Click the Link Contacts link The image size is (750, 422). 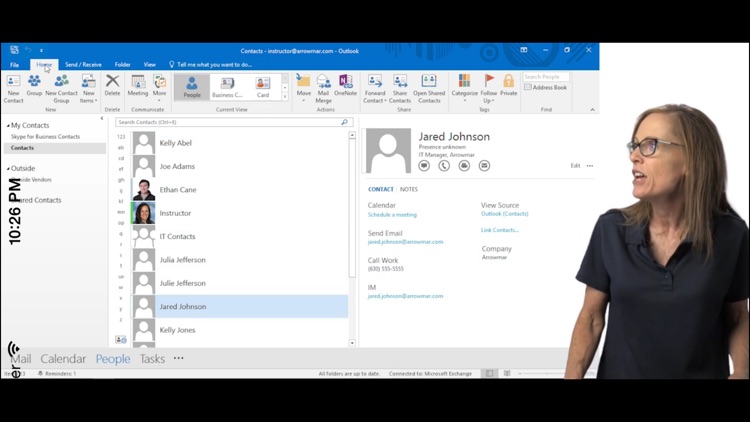[x=500, y=230]
